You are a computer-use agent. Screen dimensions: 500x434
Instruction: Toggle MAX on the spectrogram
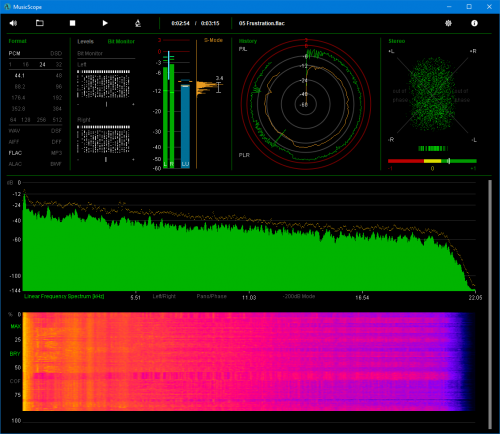[x=16, y=326]
